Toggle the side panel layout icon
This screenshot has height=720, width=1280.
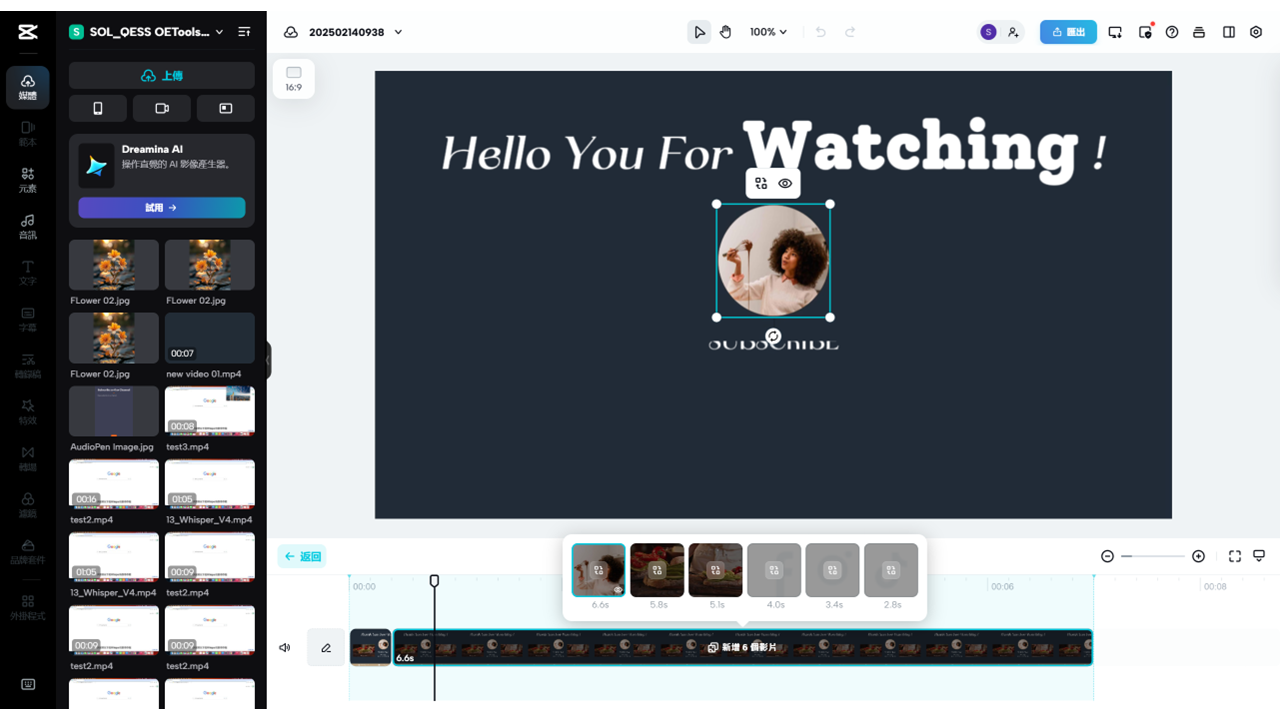(x=1229, y=32)
